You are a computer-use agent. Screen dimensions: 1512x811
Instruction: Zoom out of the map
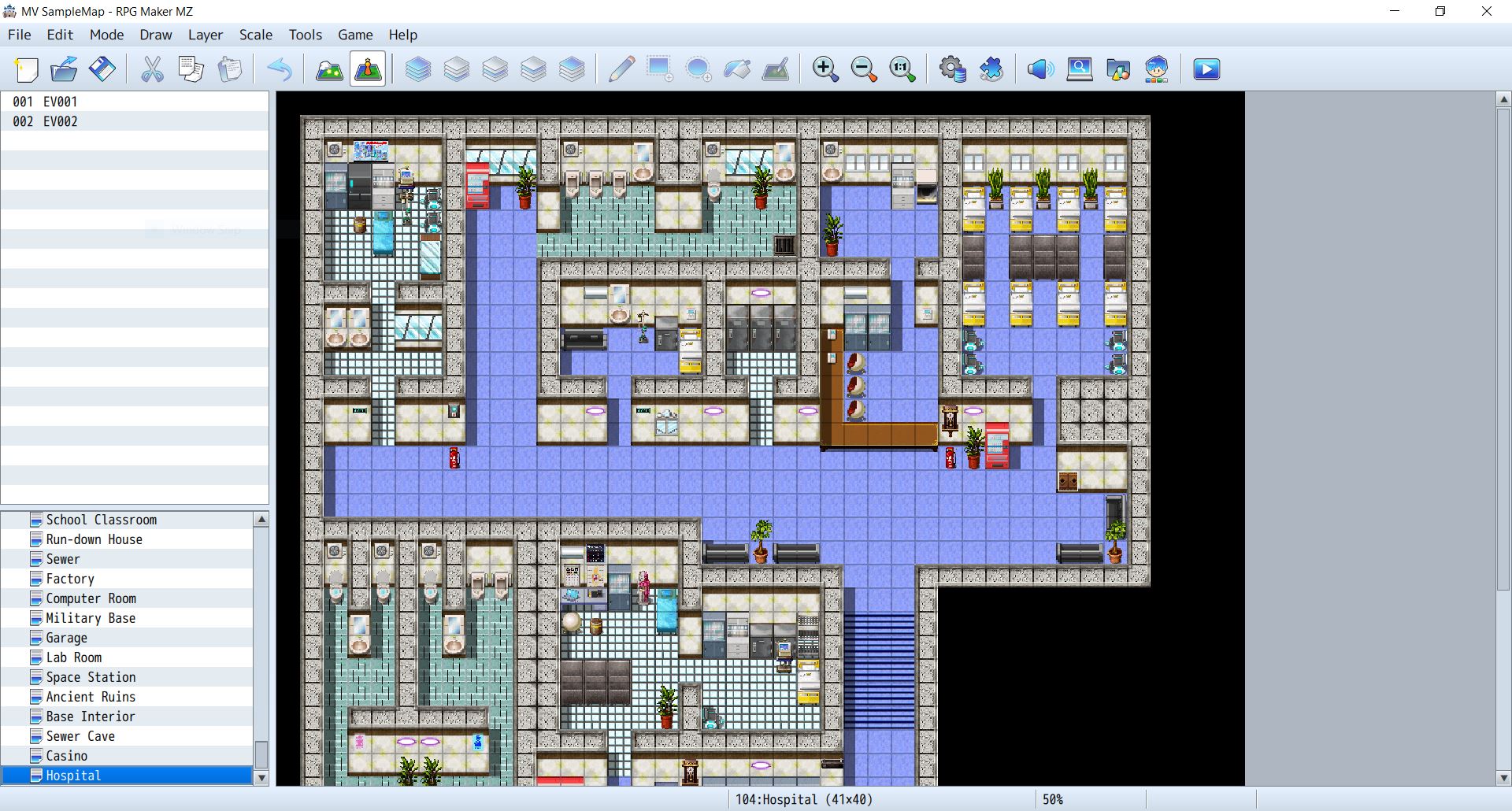pyautogui.click(x=864, y=69)
